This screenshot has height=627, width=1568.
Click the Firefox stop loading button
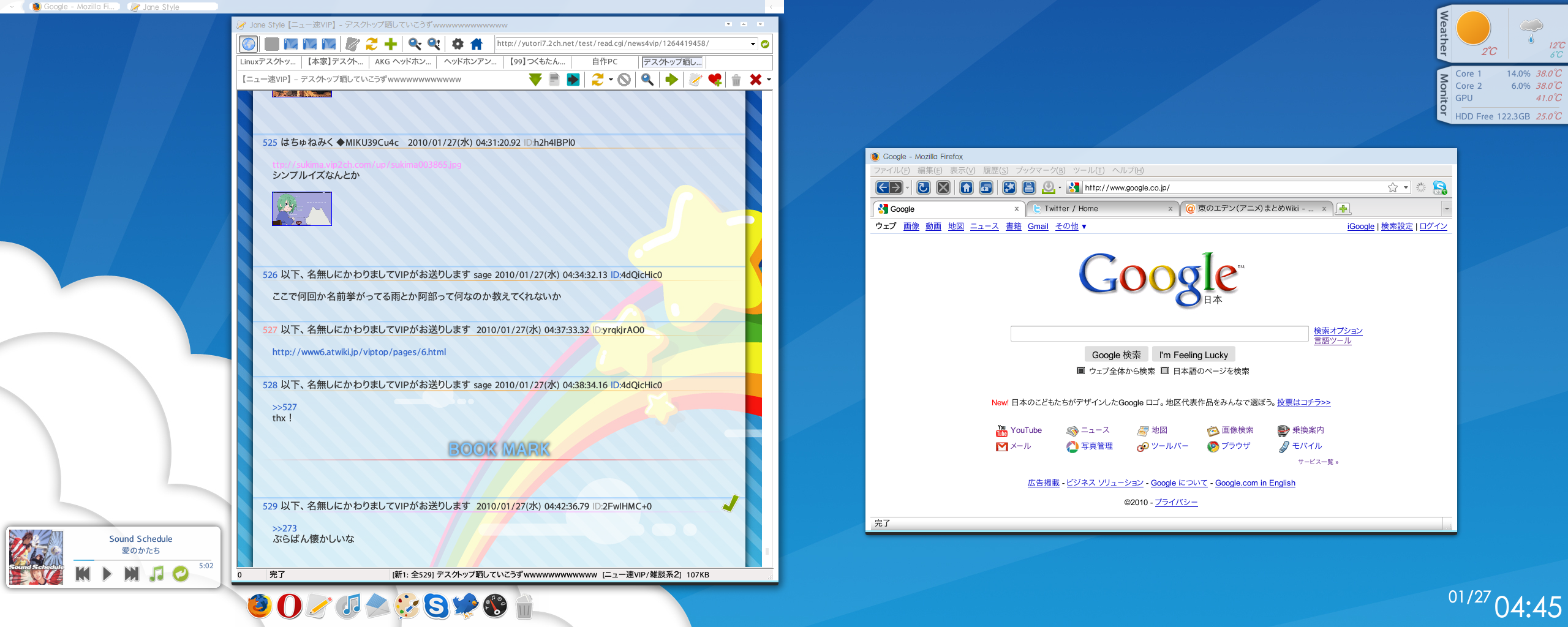click(x=943, y=187)
